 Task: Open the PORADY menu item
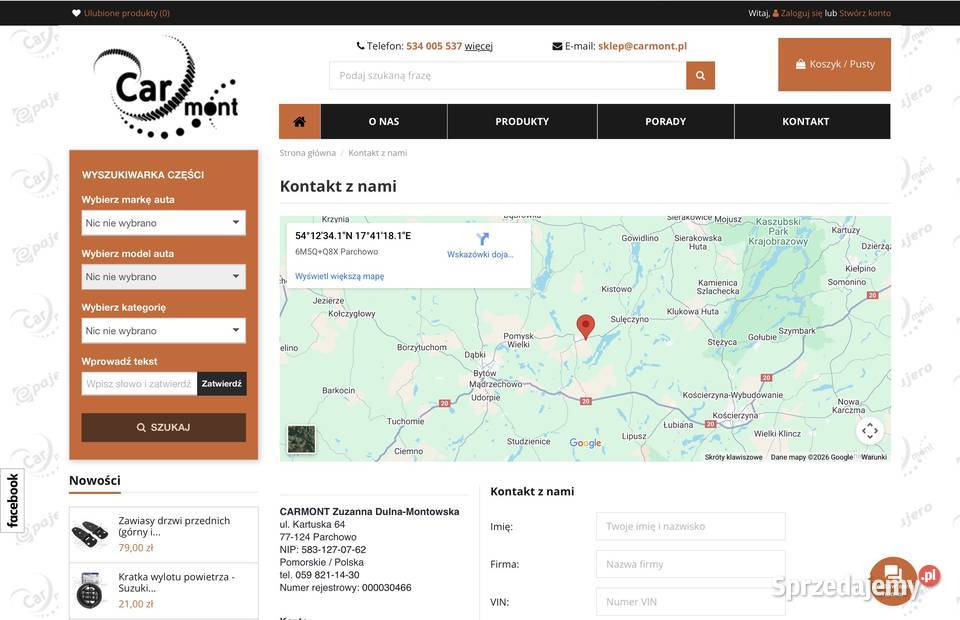tap(665, 121)
